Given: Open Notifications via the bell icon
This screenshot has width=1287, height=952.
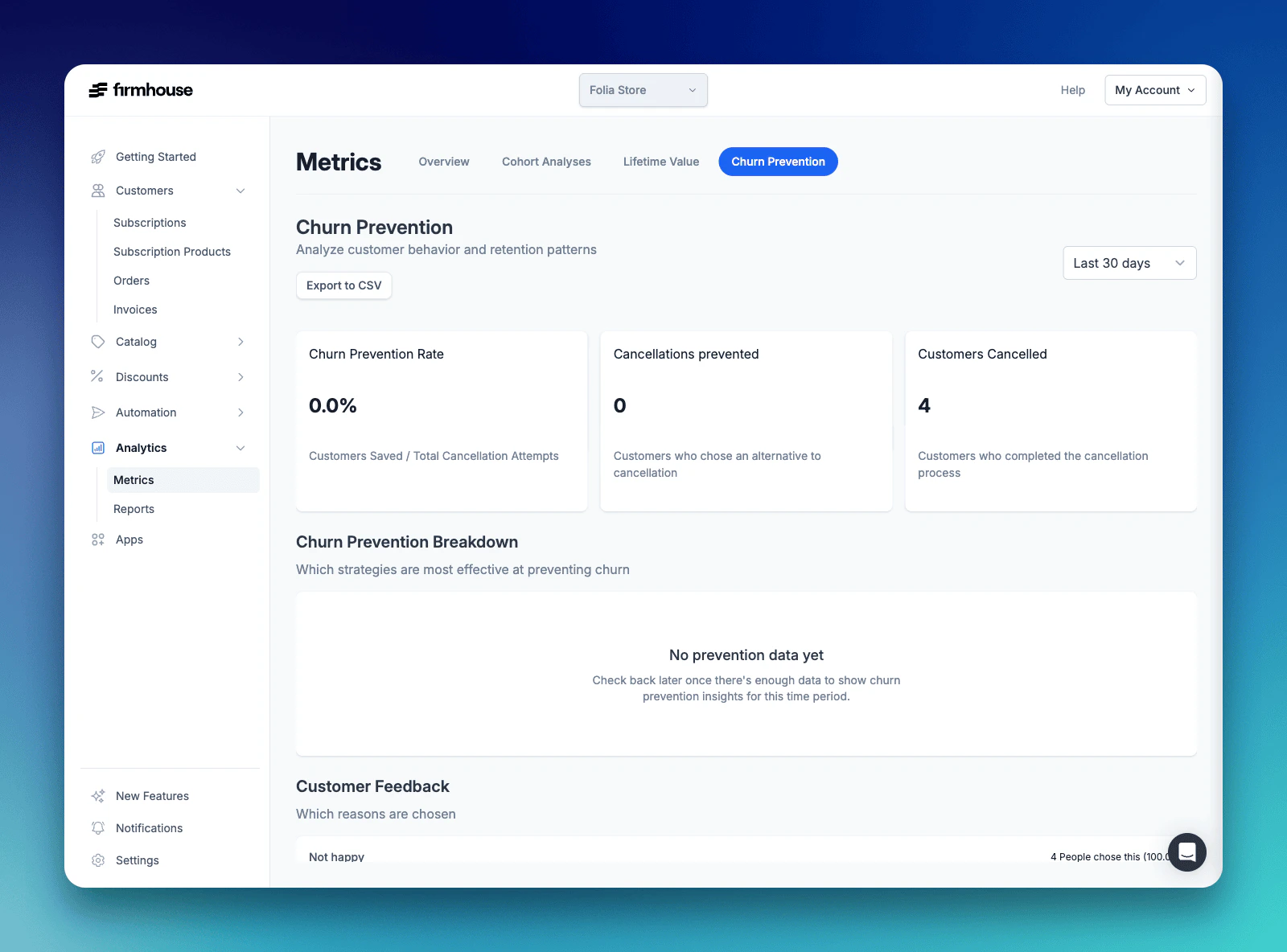Looking at the screenshot, I should point(97,827).
